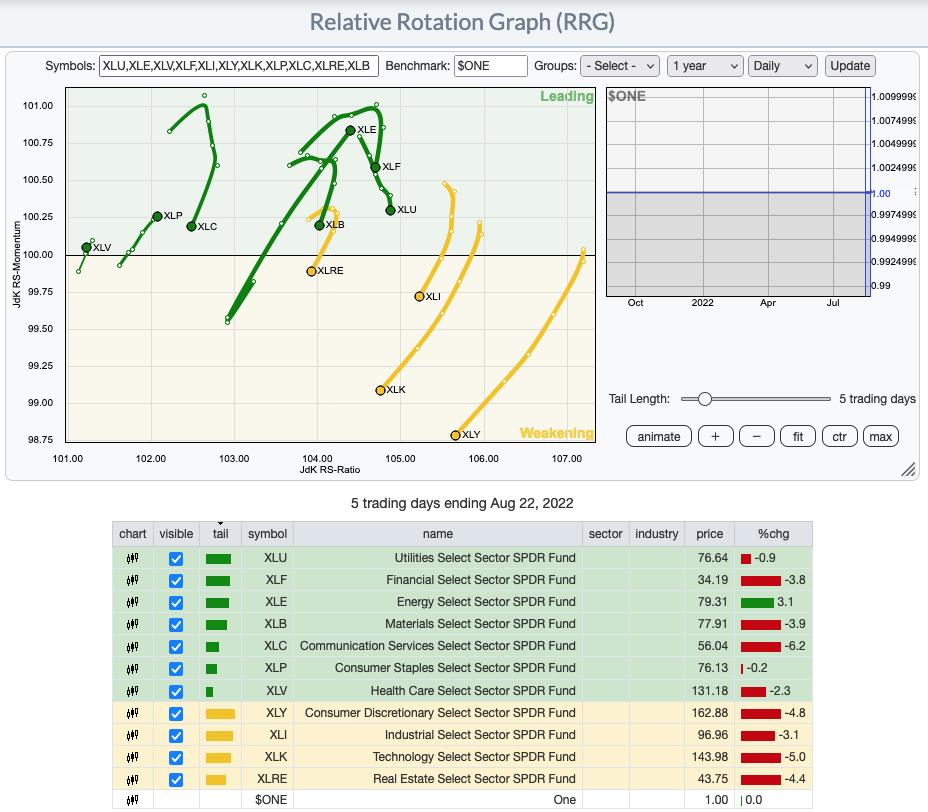Open the chart icon for $ONE row
This screenshot has width=928, height=812.
pos(133,800)
